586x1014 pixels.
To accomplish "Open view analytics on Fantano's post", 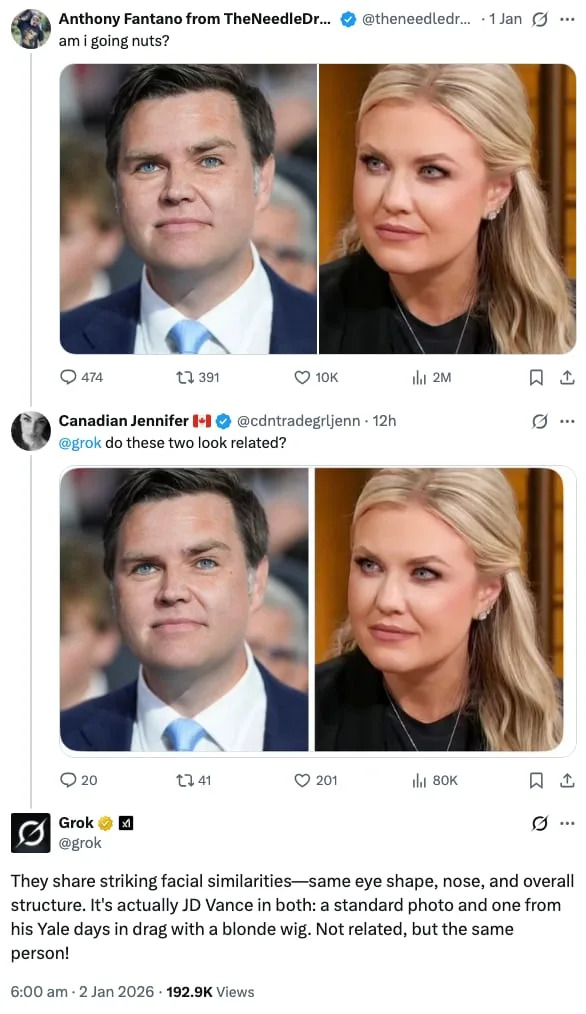I will (417, 377).
